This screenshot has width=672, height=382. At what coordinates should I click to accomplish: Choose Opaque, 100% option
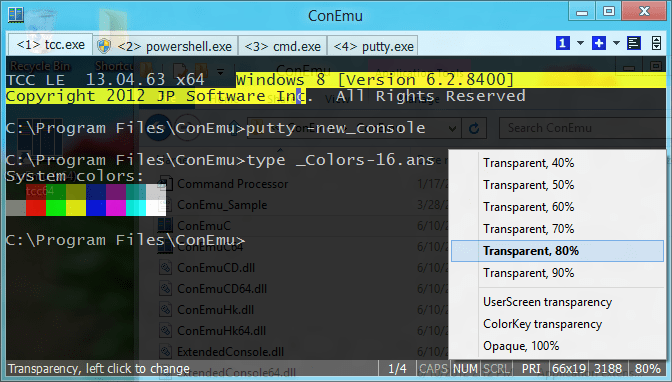pos(557,346)
